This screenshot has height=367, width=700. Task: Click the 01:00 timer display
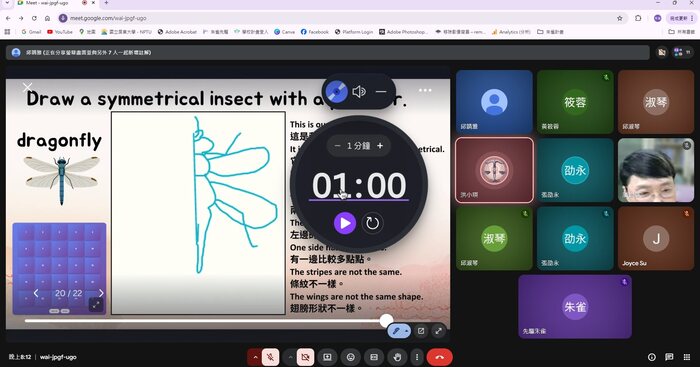click(359, 185)
